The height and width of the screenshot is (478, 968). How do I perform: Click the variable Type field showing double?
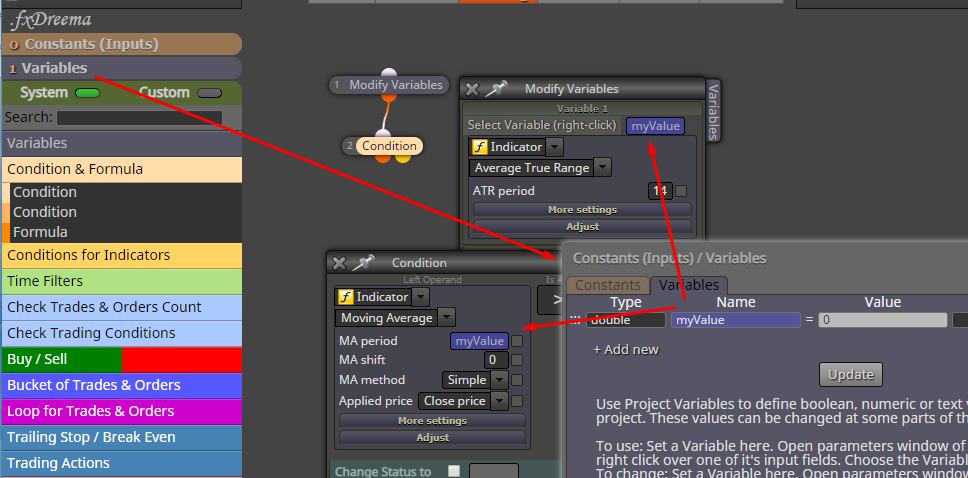pyautogui.click(x=626, y=320)
